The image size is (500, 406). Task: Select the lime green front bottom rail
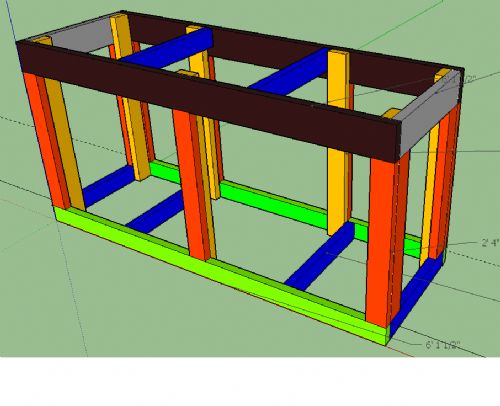tap(220, 272)
